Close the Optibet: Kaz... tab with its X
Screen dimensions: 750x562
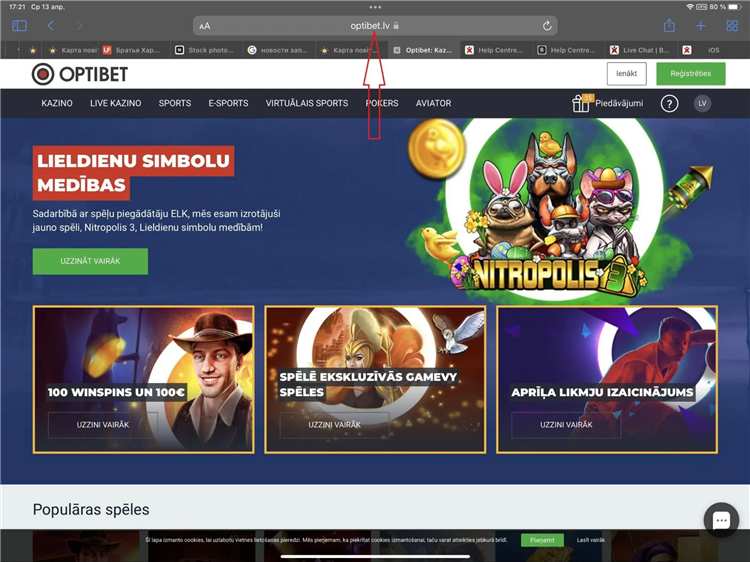point(397,50)
